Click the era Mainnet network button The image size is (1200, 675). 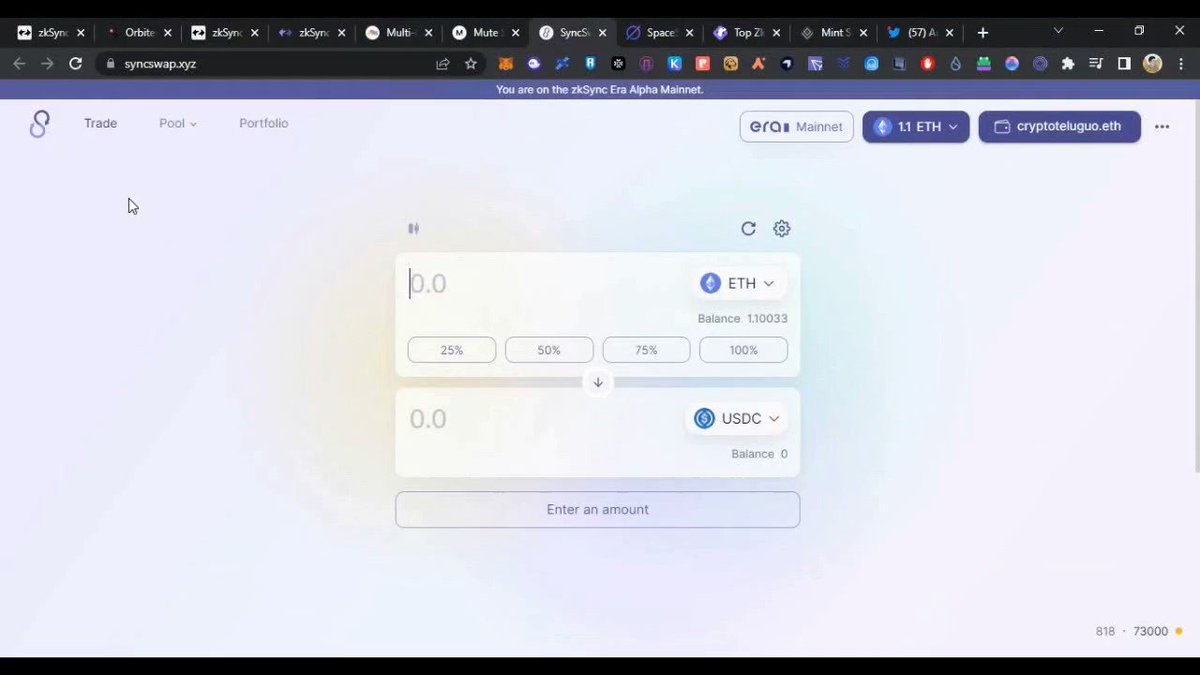pos(796,127)
